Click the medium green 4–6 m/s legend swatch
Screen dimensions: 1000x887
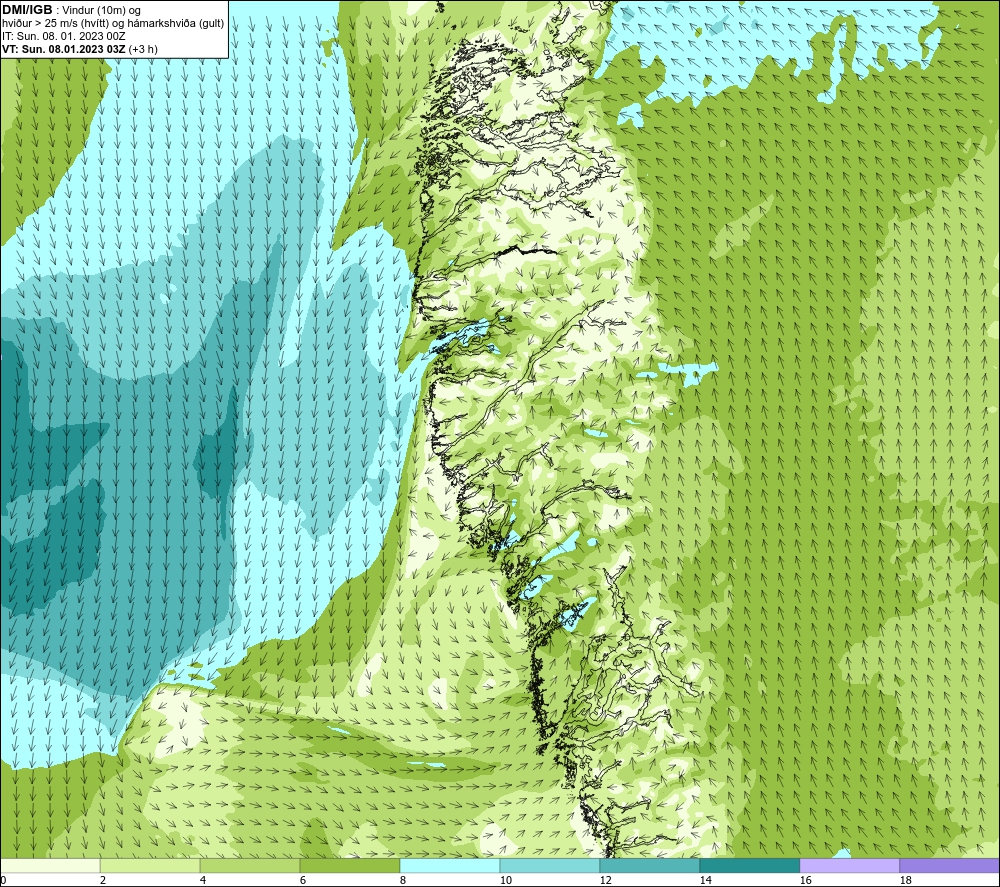coord(250,865)
